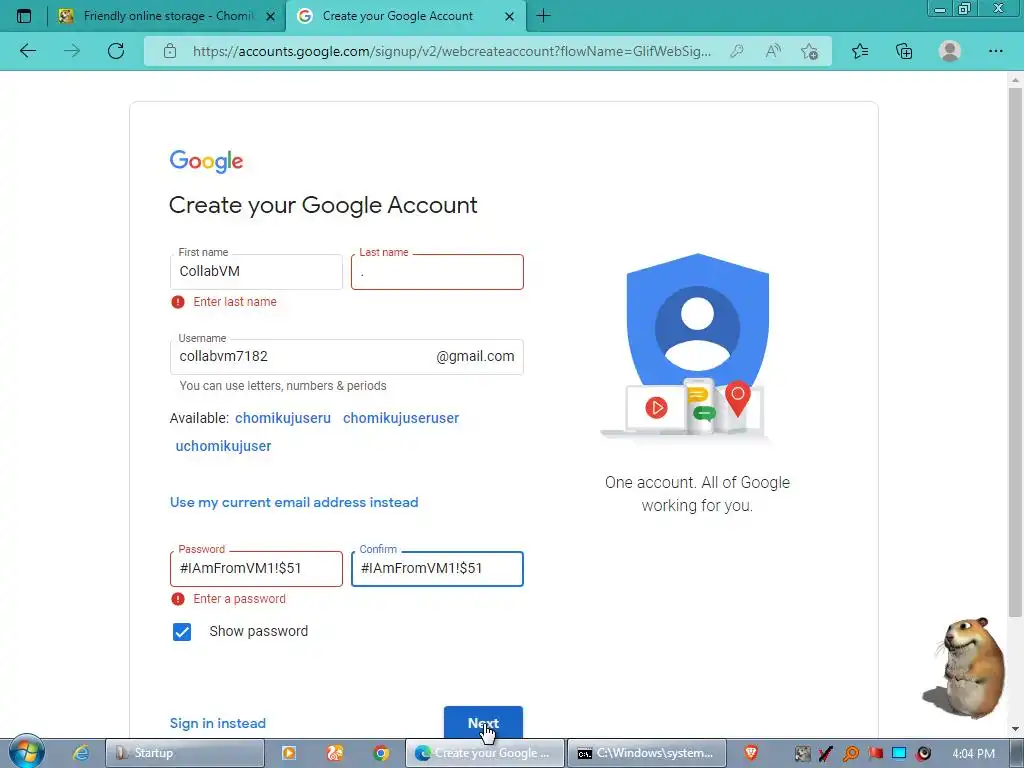The width and height of the screenshot is (1024, 768).
Task: Choose suggested username chomikujuseruser
Action: (x=401, y=418)
